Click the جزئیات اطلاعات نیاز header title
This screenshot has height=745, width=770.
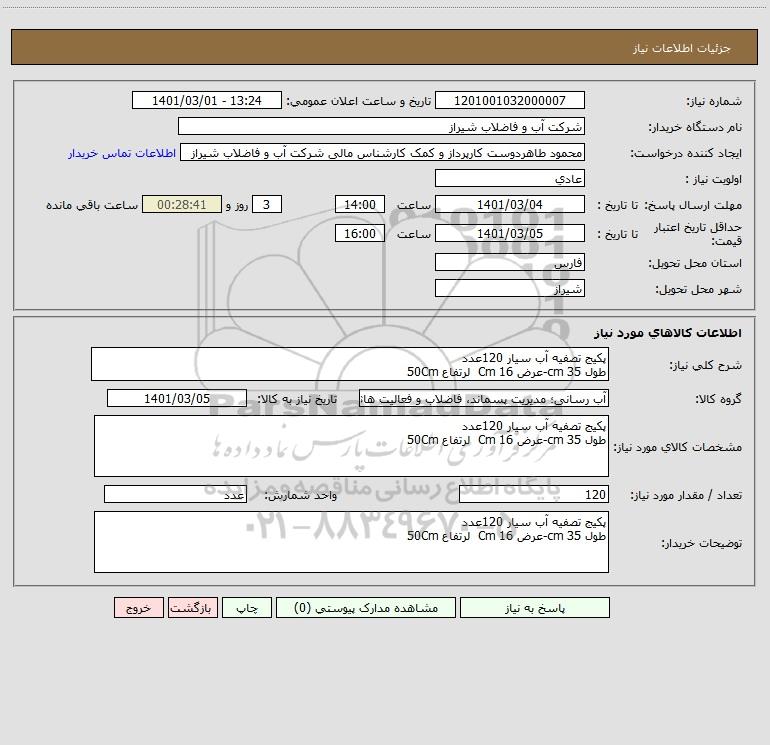[682, 48]
